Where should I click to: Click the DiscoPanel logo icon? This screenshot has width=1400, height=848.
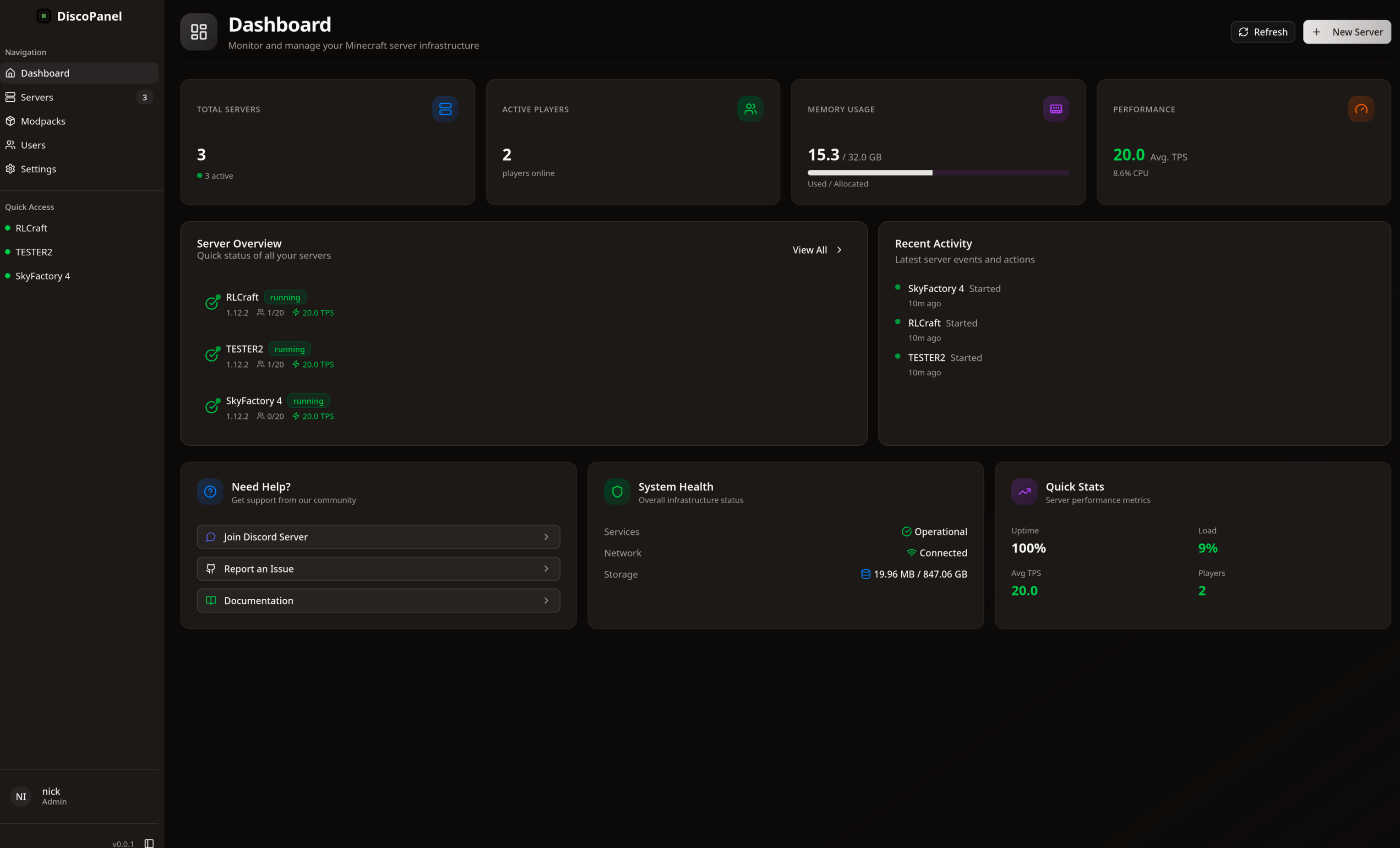click(x=43, y=16)
